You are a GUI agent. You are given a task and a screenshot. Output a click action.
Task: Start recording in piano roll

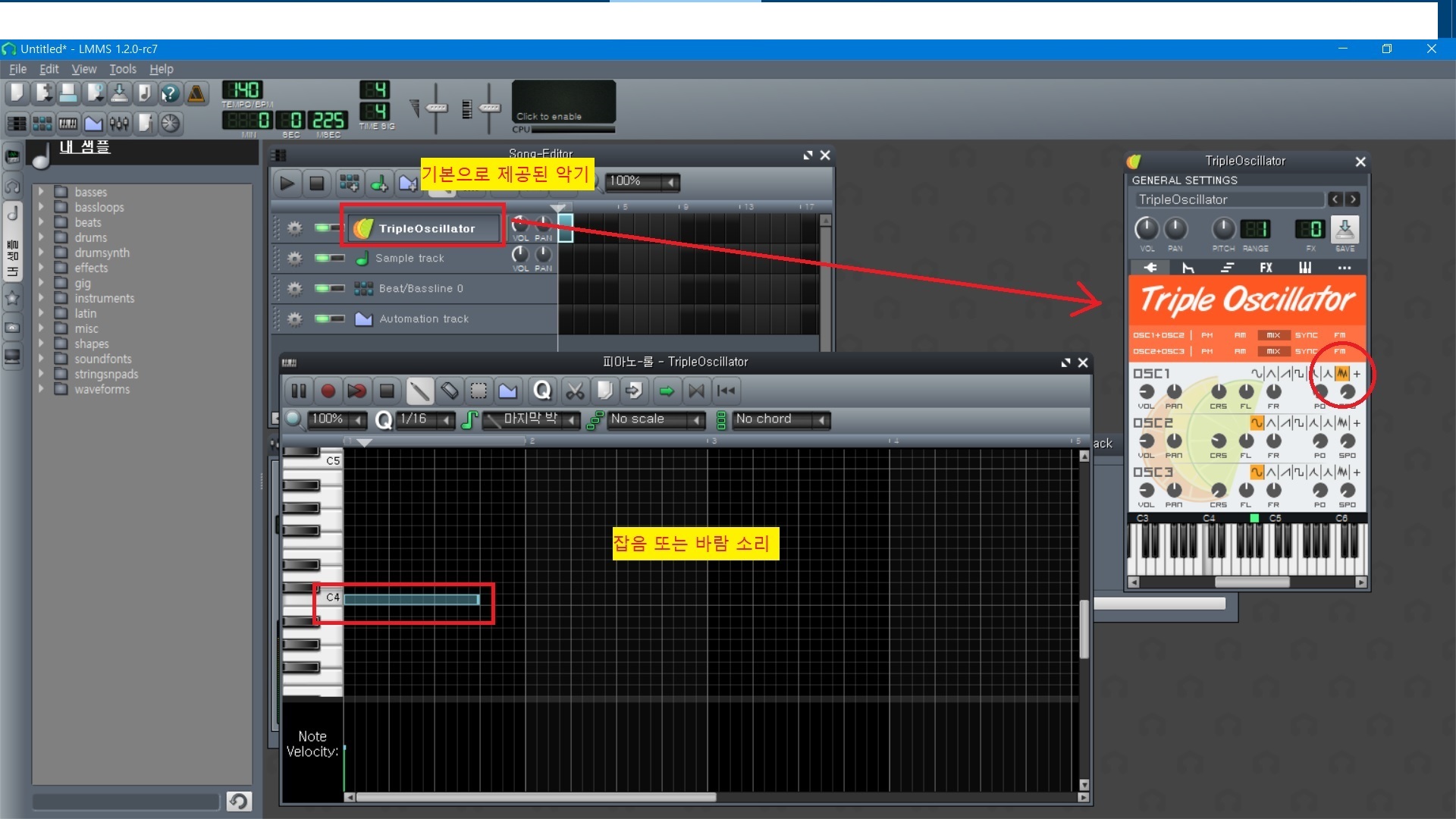point(328,391)
